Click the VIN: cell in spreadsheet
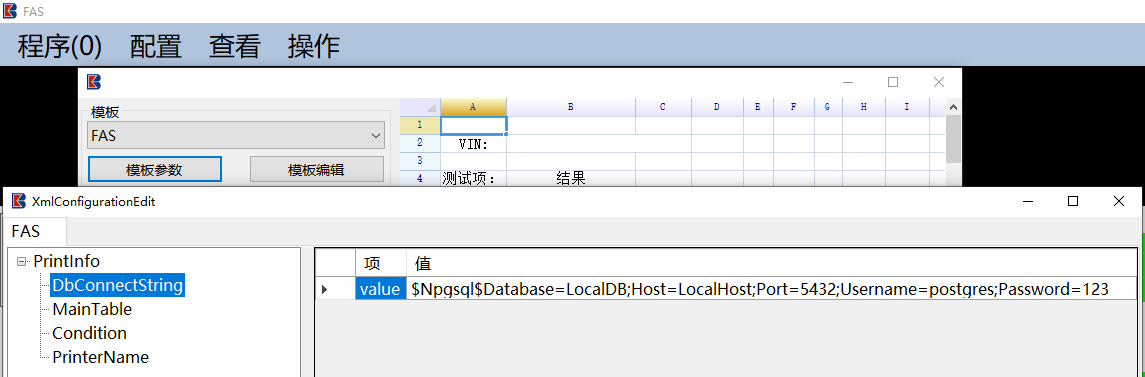The image size is (1145, 377). point(473,144)
